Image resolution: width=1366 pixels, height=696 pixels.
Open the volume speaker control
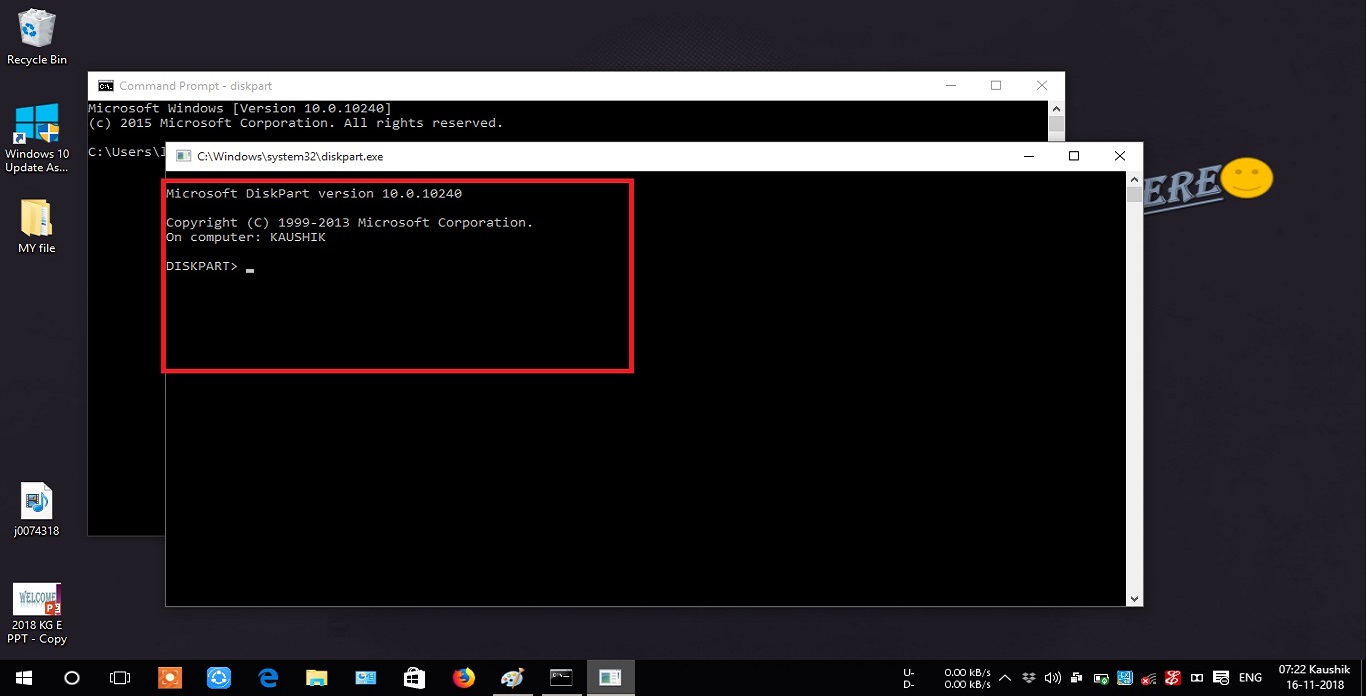pos(1052,678)
